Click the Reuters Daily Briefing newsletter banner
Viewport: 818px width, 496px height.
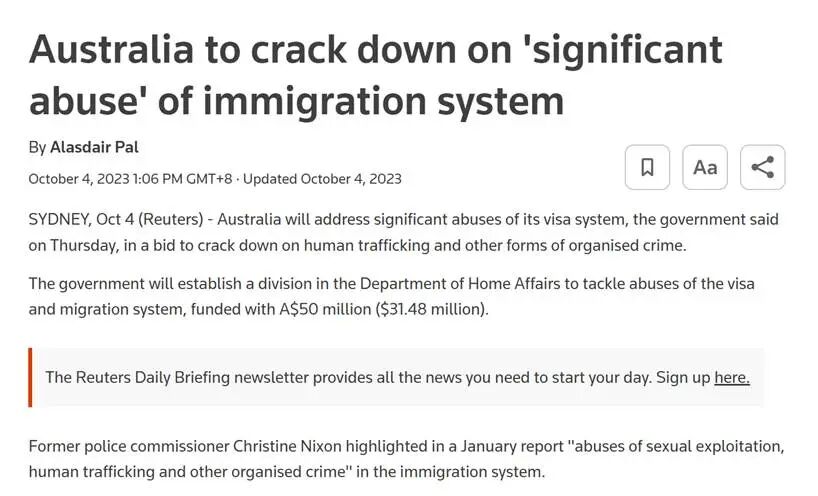379,377
